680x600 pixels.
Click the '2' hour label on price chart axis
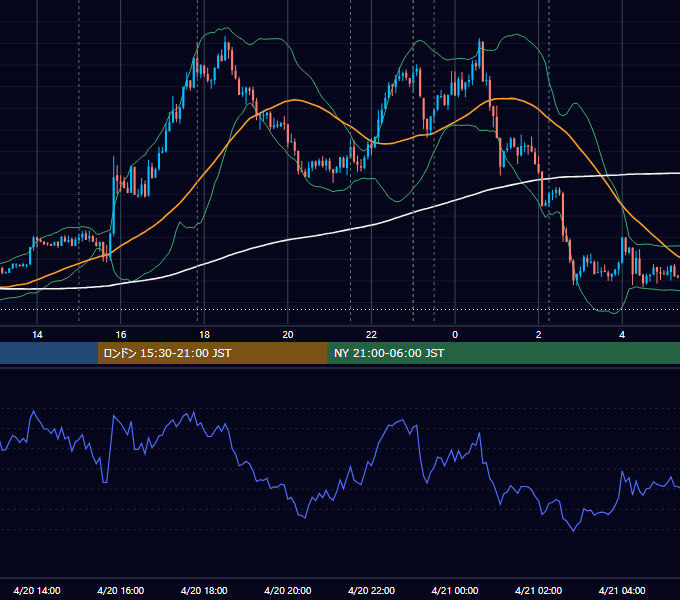pos(539,335)
